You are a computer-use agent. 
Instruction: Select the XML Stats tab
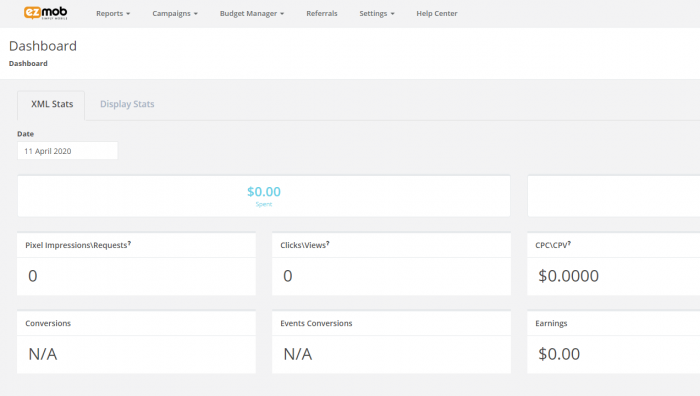coord(52,104)
